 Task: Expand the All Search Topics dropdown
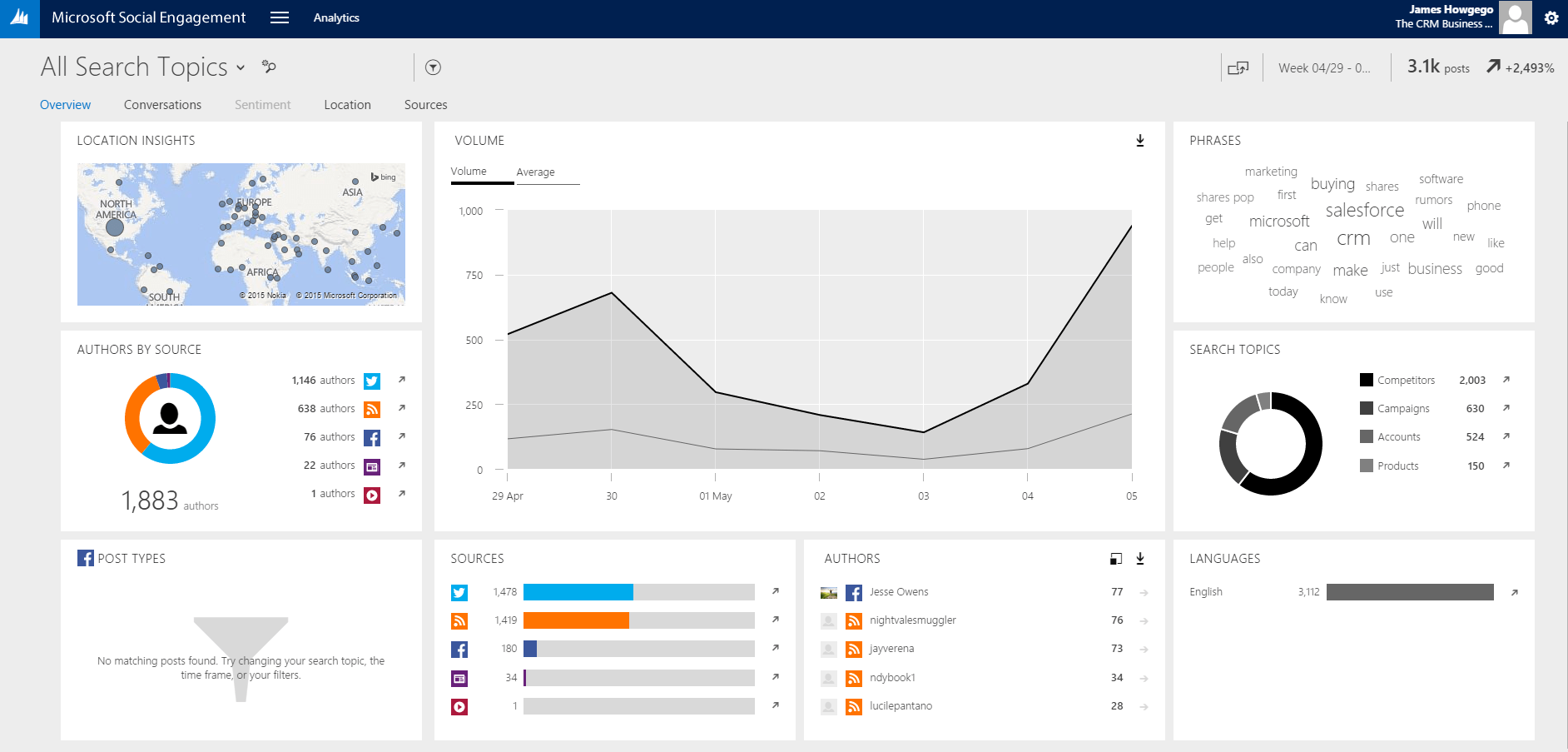(x=241, y=67)
